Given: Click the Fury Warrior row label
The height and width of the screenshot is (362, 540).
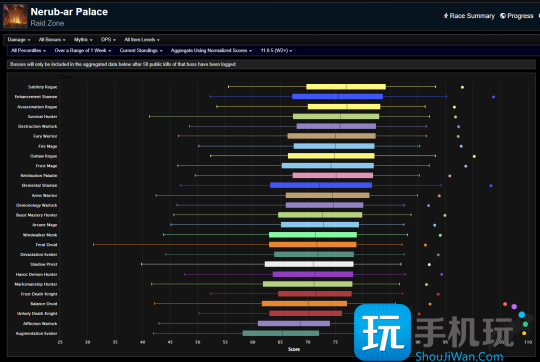Looking at the screenshot, I should coord(45,136).
